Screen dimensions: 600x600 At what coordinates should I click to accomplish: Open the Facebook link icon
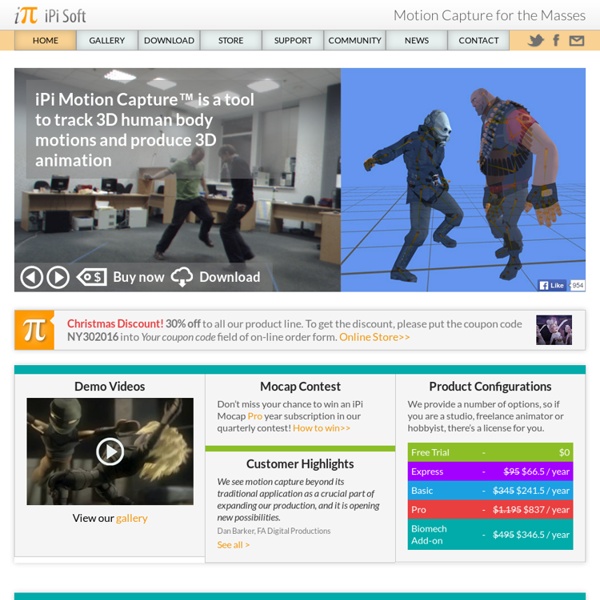pyautogui.click(x=556, y=40)
